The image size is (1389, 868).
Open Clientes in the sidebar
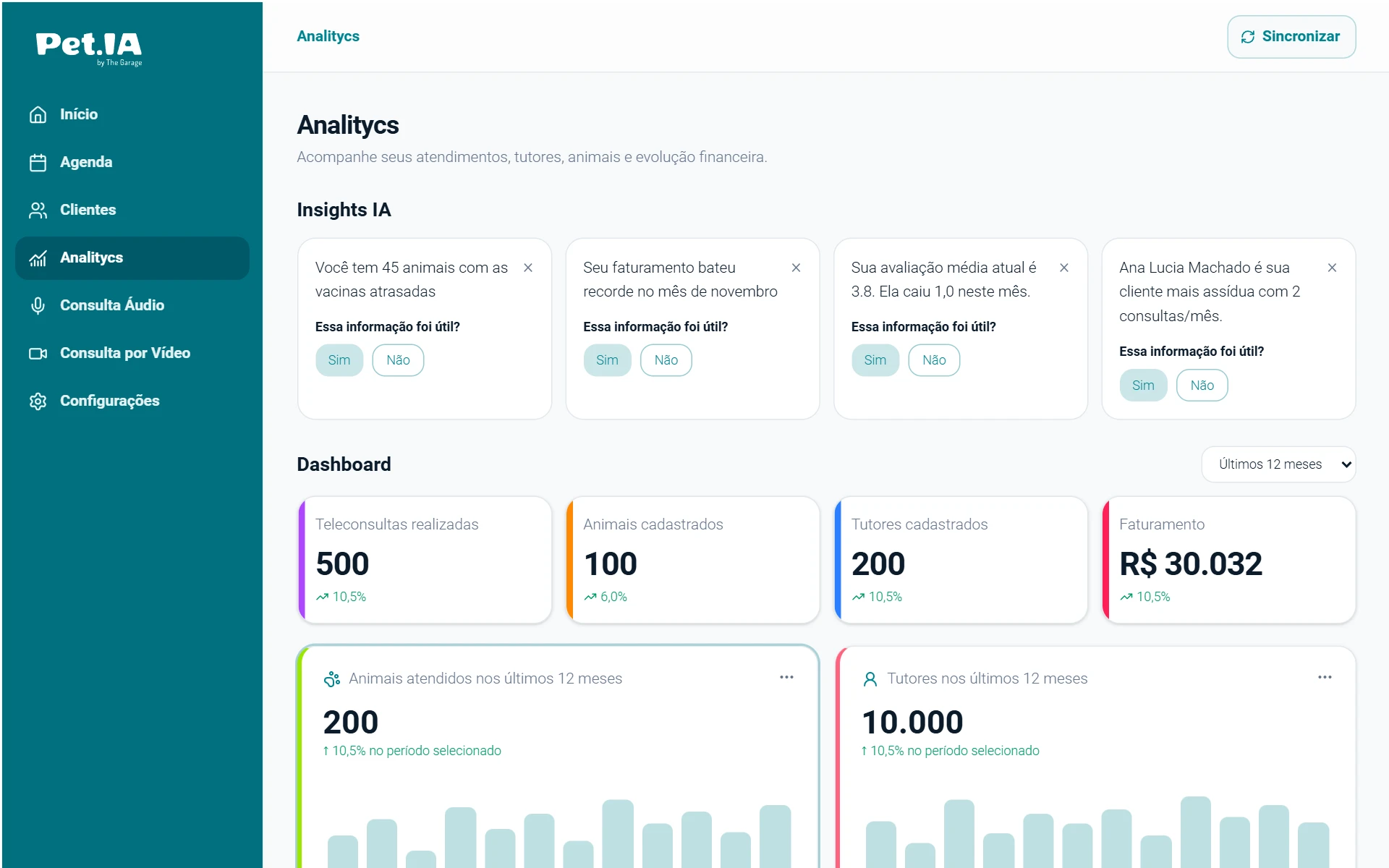coord(132,210)
